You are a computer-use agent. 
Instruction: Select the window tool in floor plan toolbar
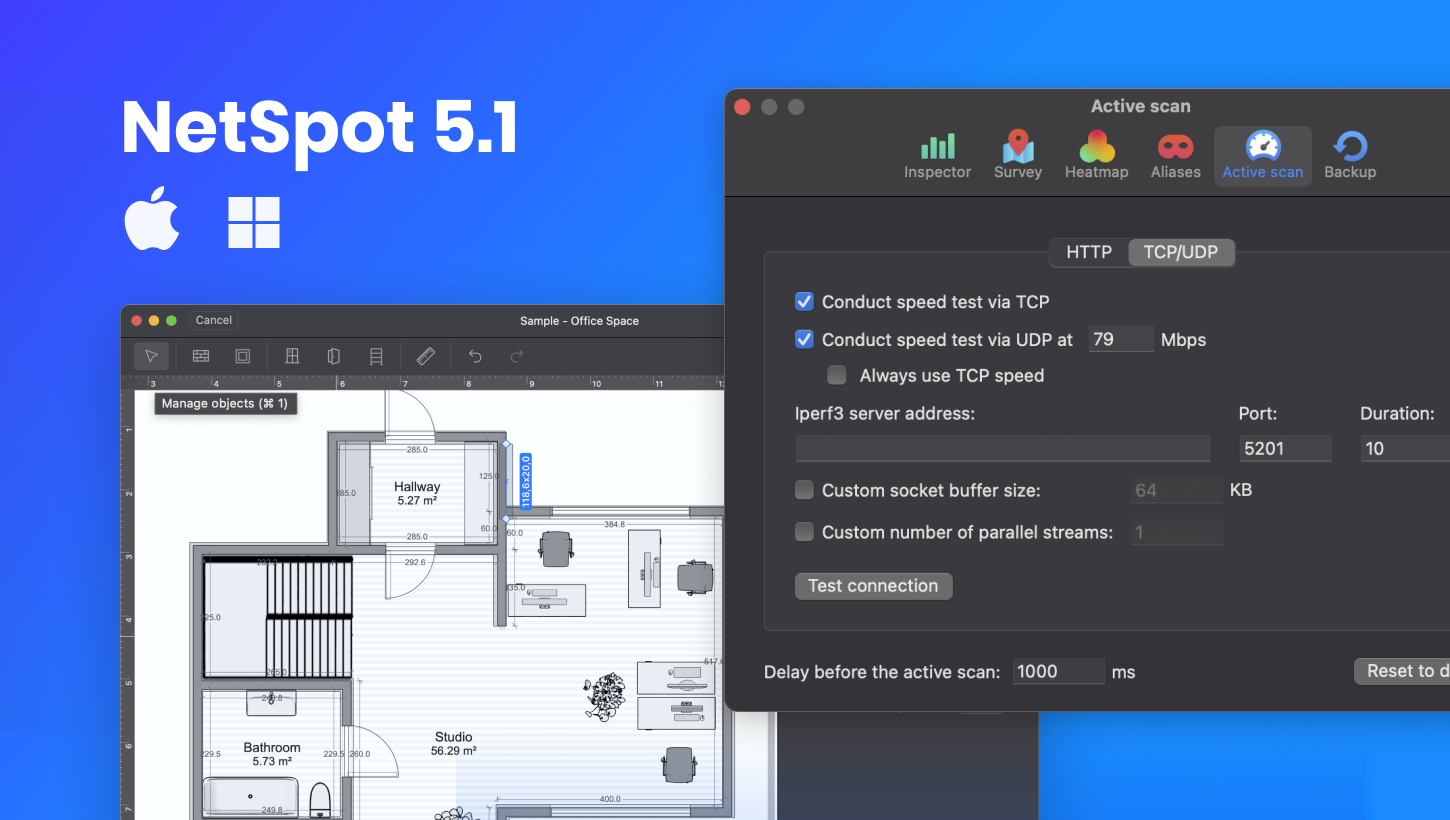[292, 356]
